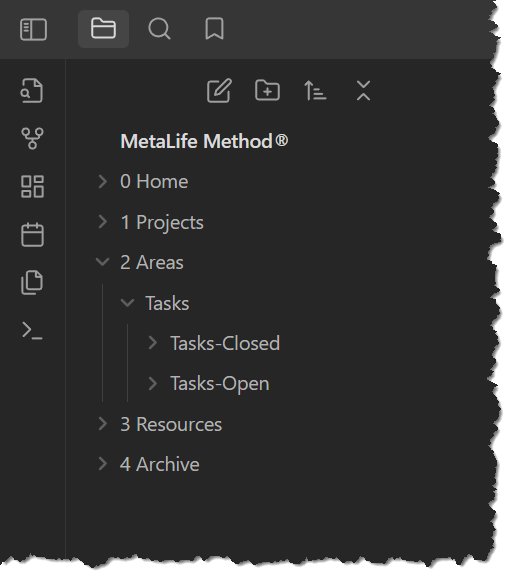Click the templates copy-pages icon
The width and height of the screenshot is (511, 576).
[x=32, y=282]
